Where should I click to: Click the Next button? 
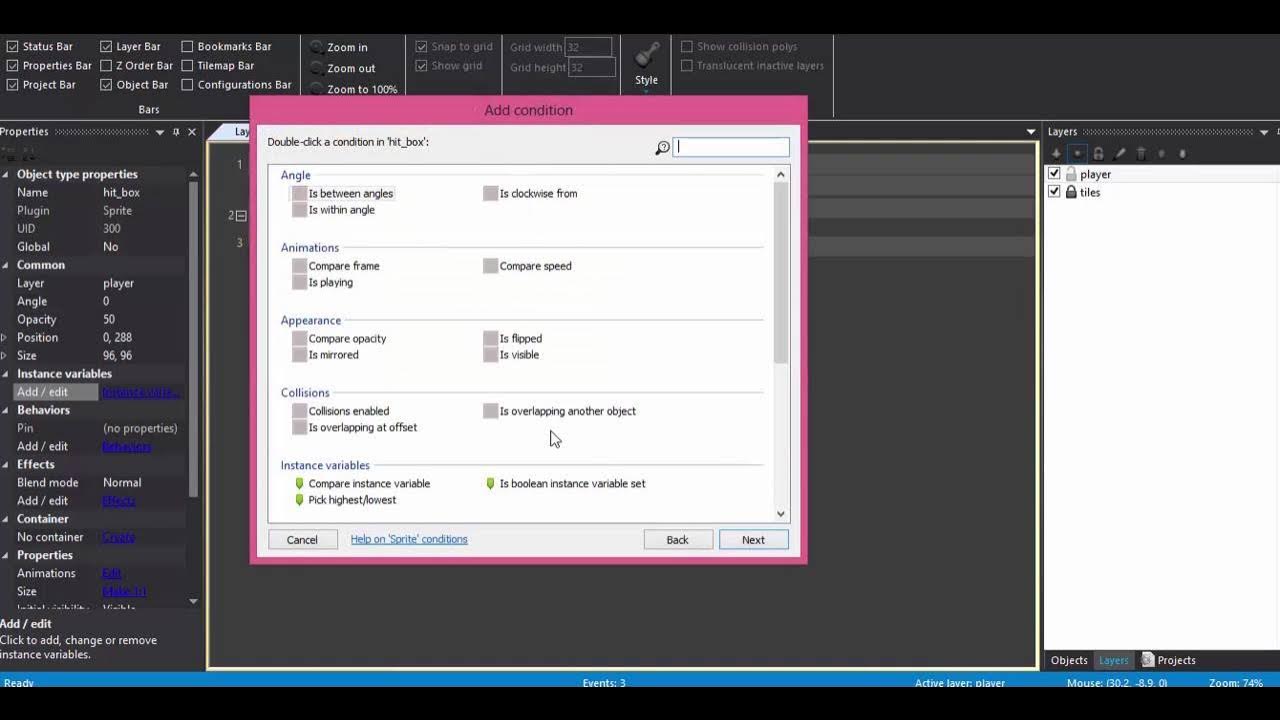(753, 540)
